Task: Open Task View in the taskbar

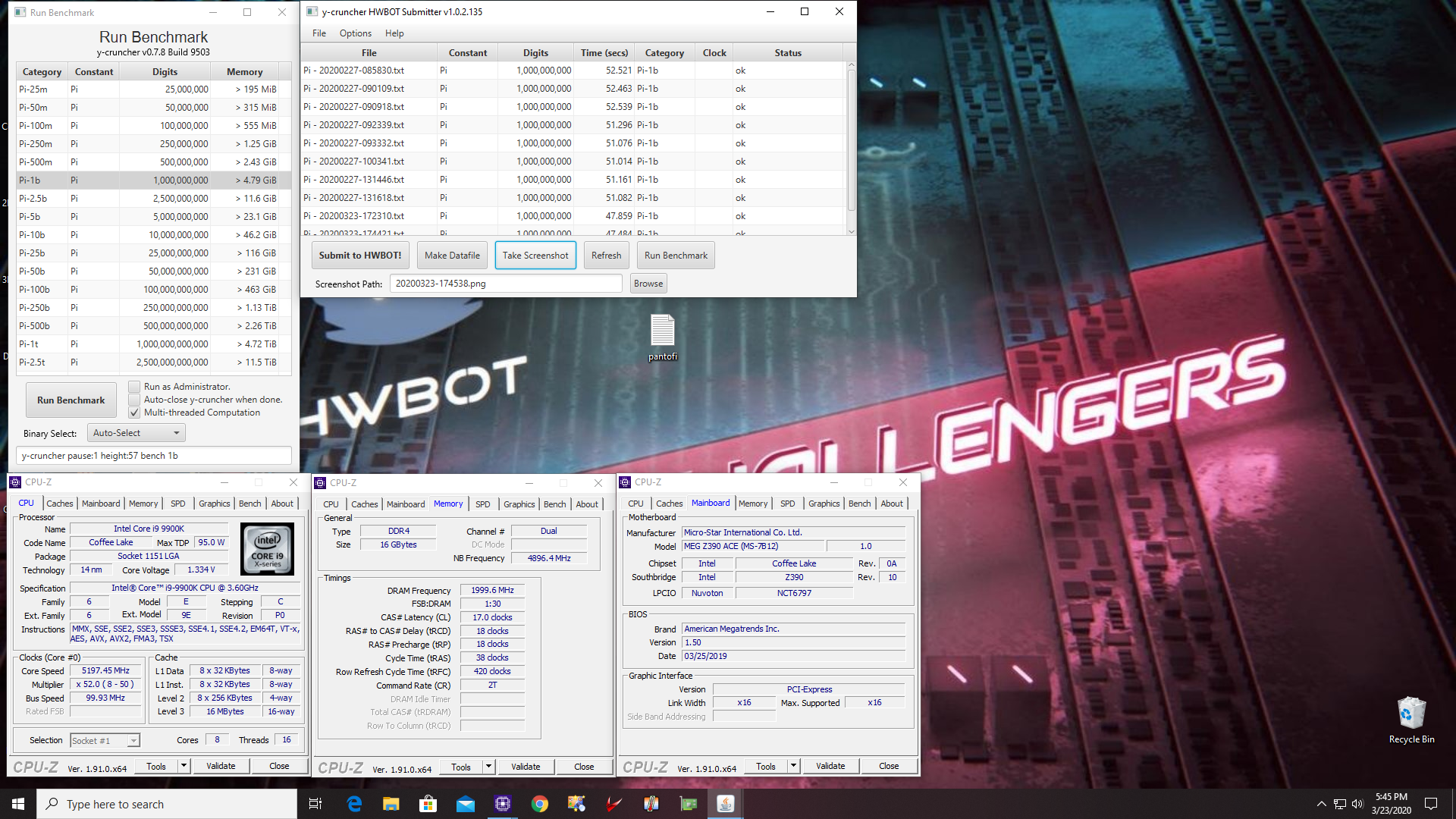Action: tap(315, 804)
